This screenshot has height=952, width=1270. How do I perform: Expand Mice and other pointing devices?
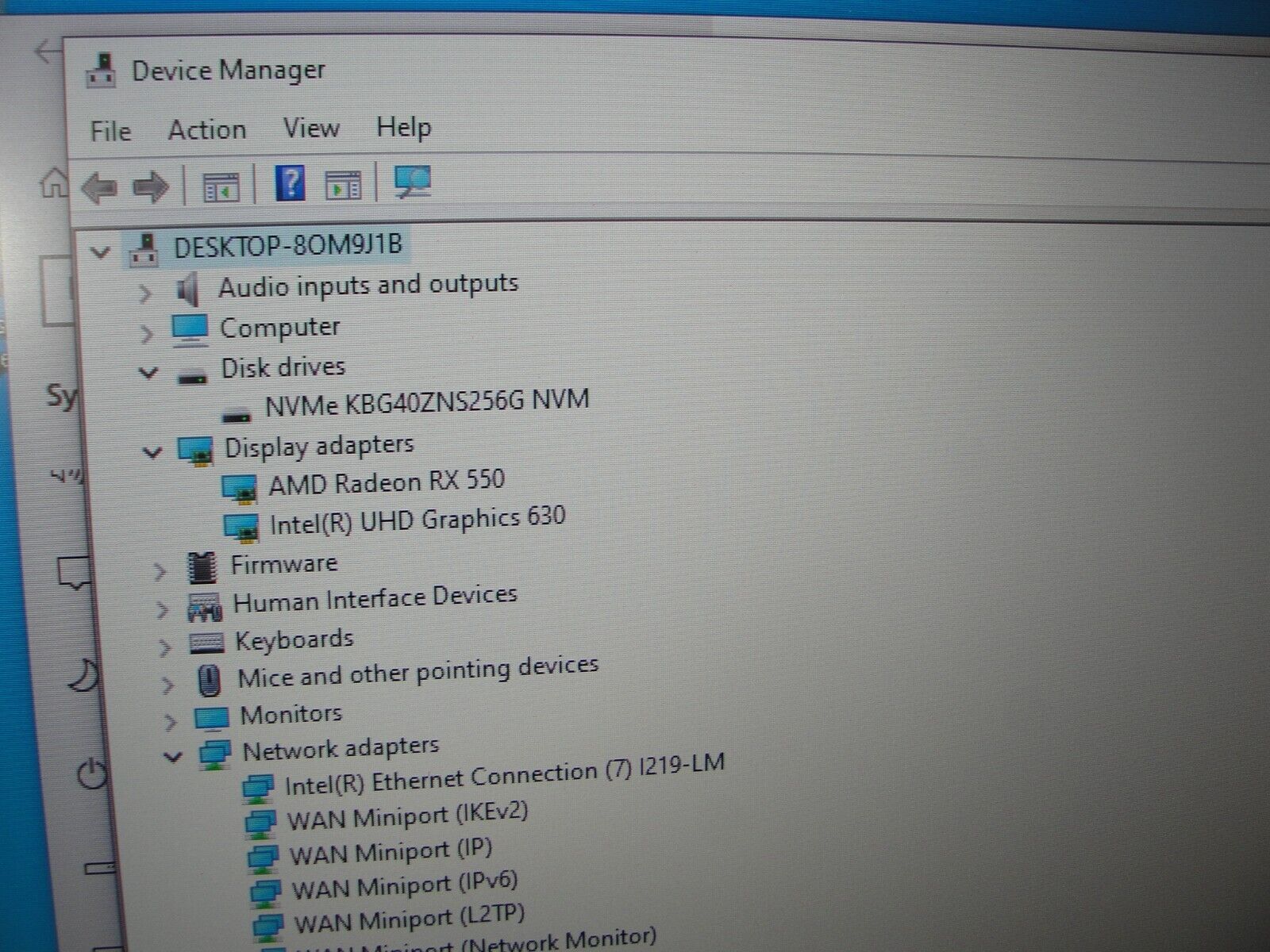167,685
